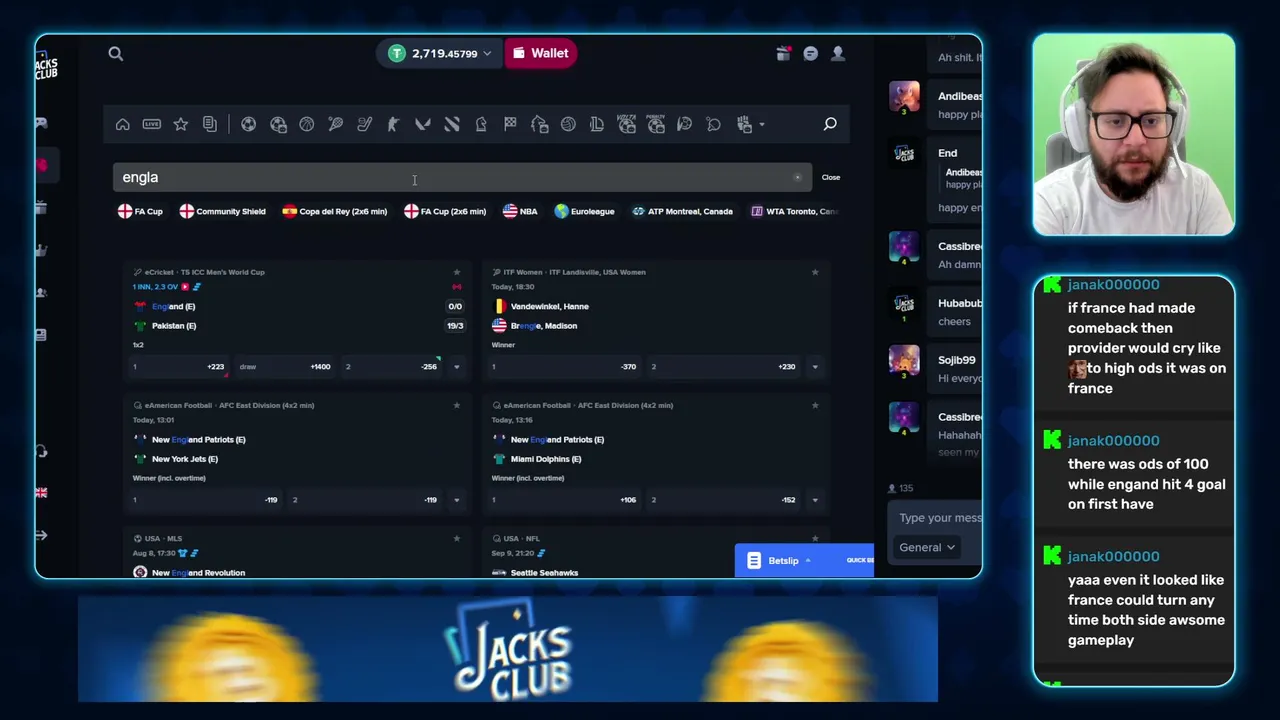
Task: Focus the search field containing 'engla'
Action: click(462, 177)
